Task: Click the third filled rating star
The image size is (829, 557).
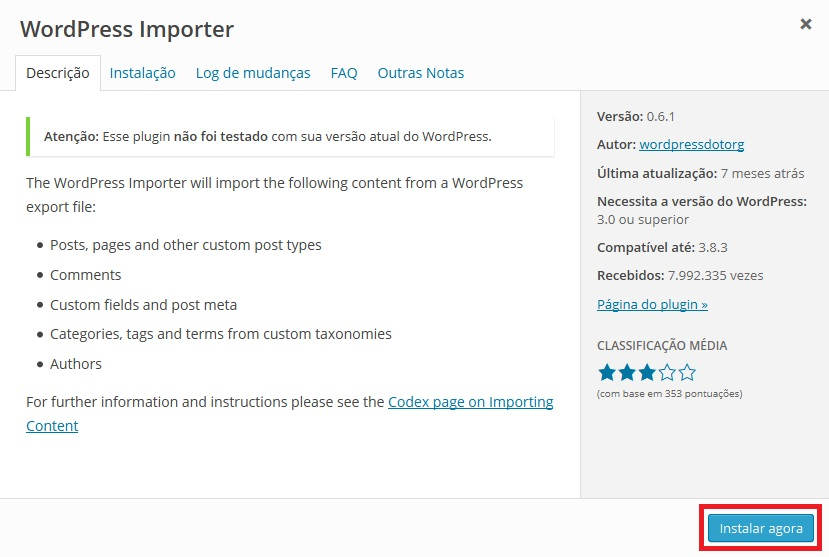Action: 647,373
